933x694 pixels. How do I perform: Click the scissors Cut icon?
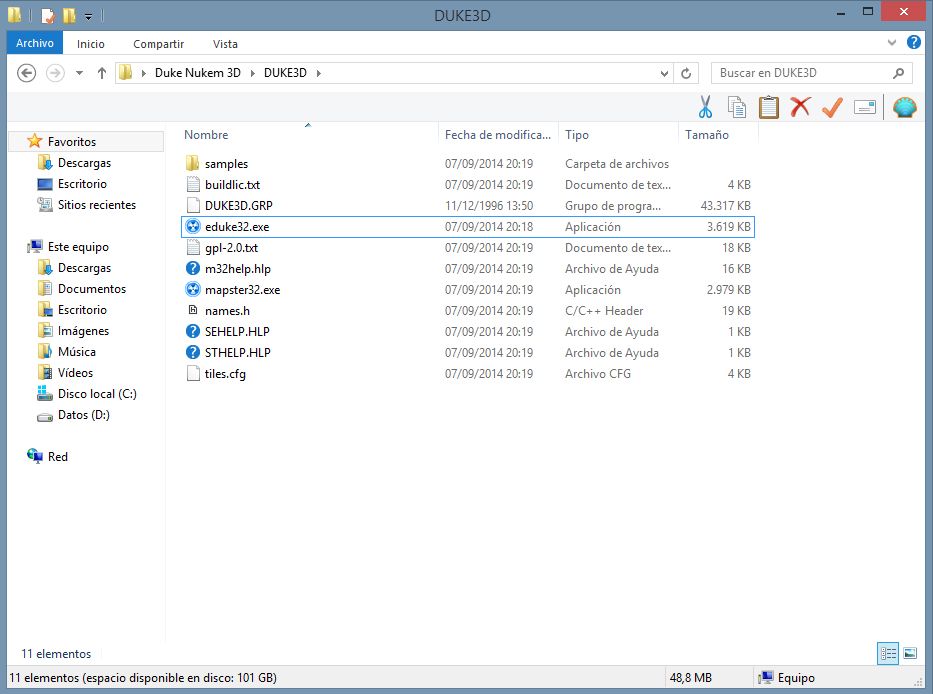tap(705, 107)
